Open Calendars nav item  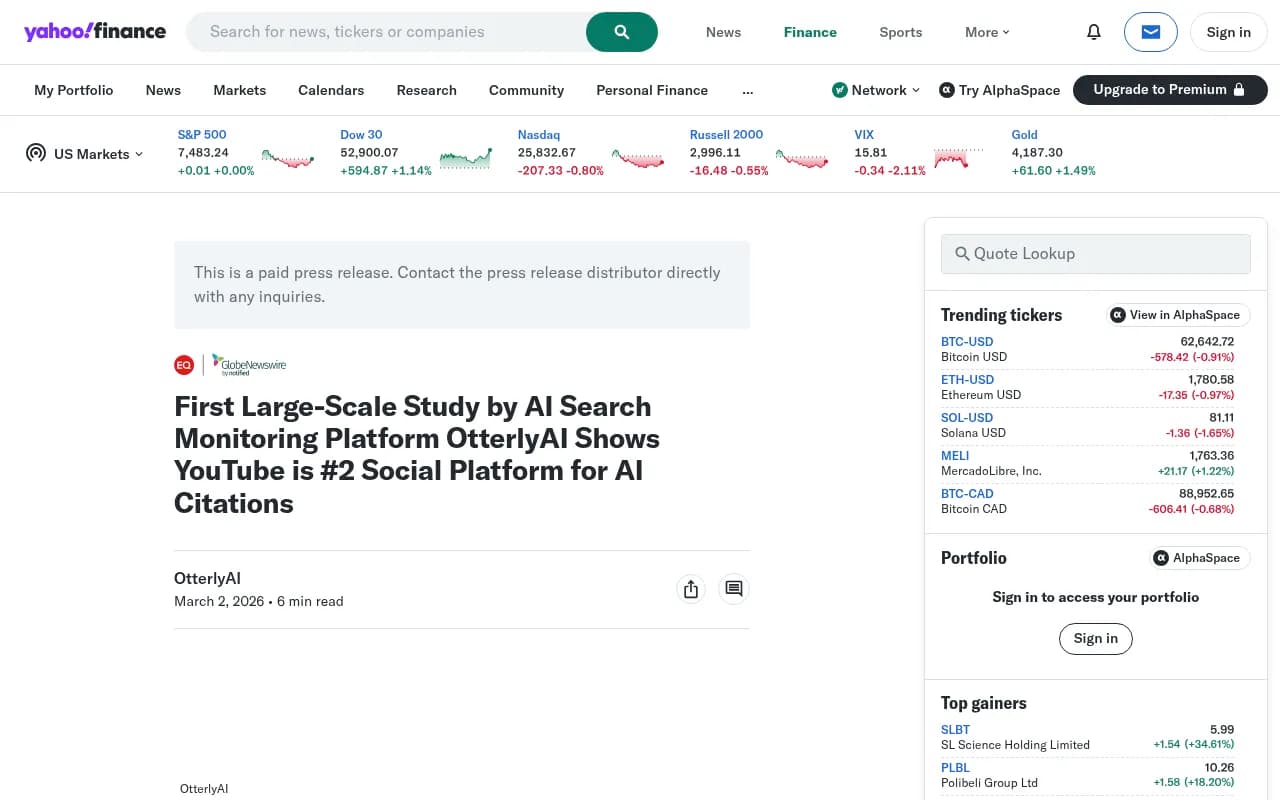(x=331, y=90)
